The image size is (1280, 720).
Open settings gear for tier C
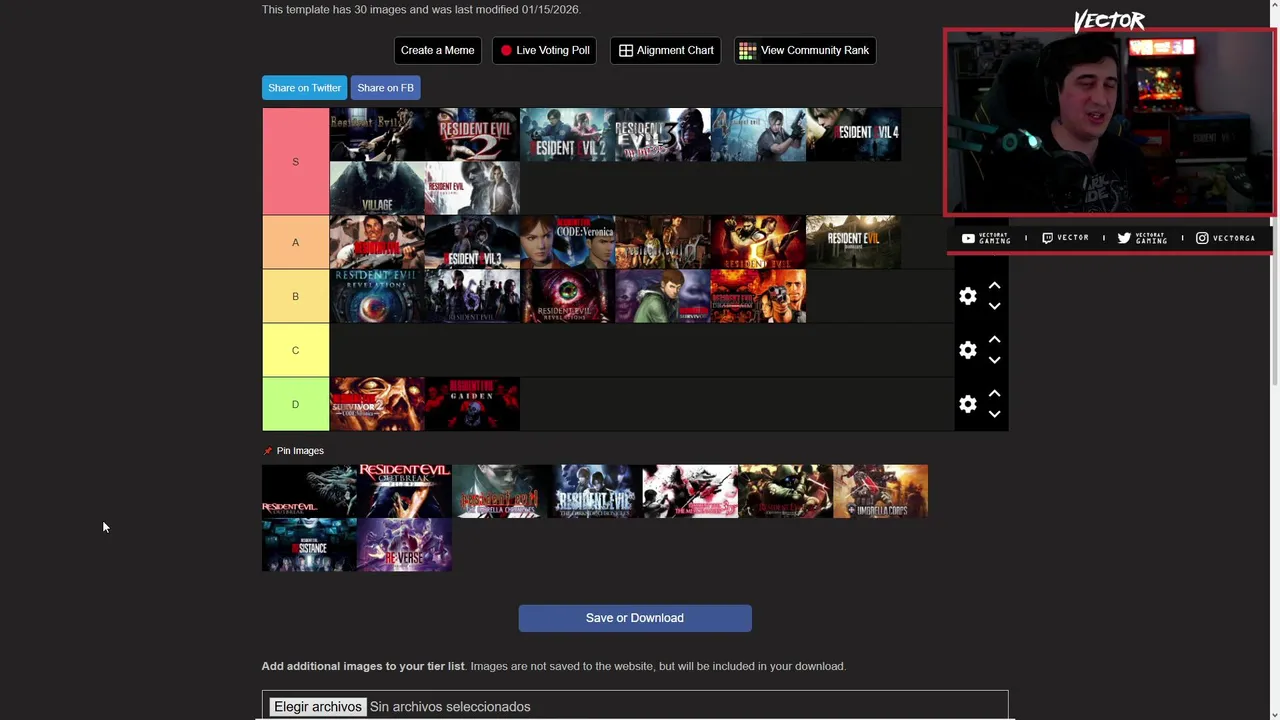coord(967,350)
